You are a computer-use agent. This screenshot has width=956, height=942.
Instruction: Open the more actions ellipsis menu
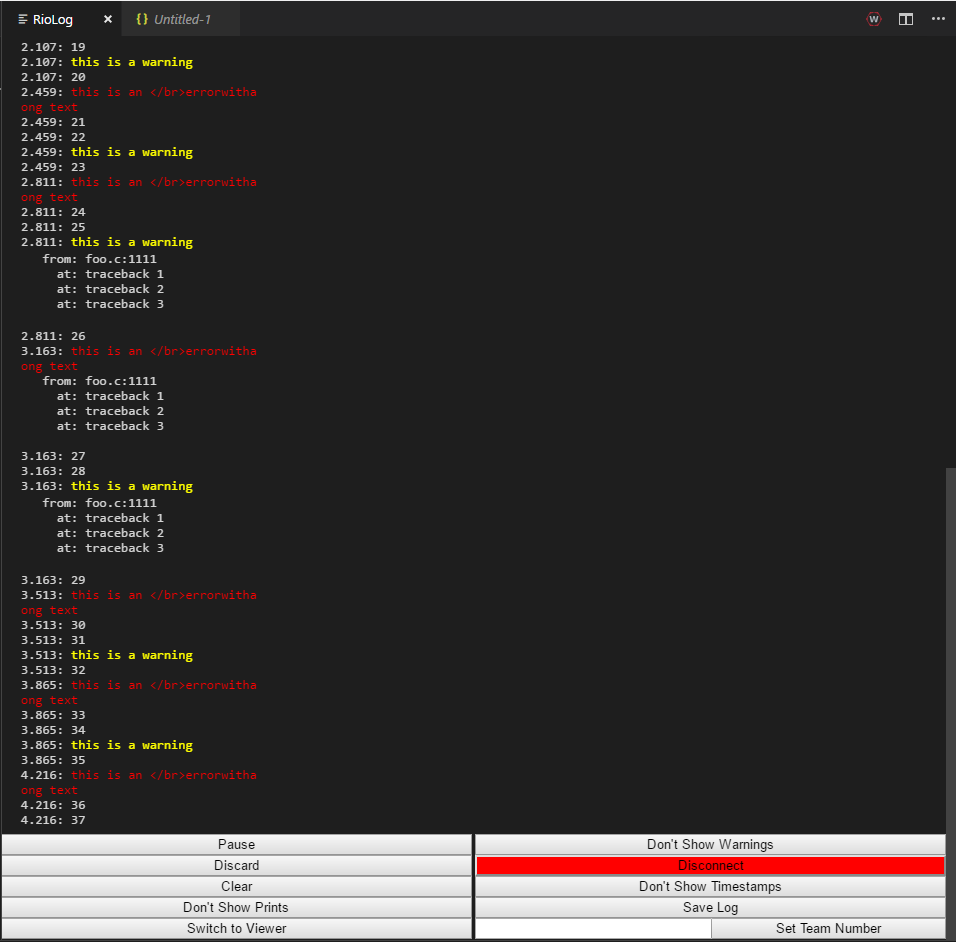[938, 19]
